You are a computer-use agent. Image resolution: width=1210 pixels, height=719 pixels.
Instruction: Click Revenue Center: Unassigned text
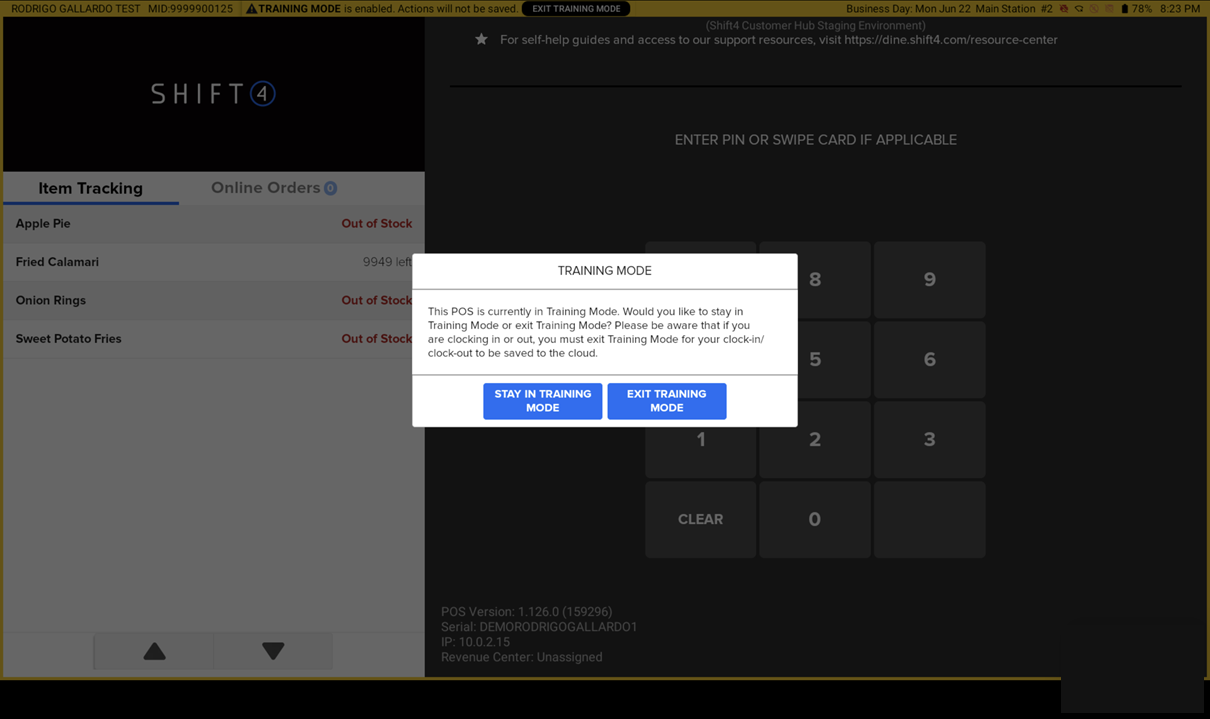pyautogui.click(x=521, y=657)
